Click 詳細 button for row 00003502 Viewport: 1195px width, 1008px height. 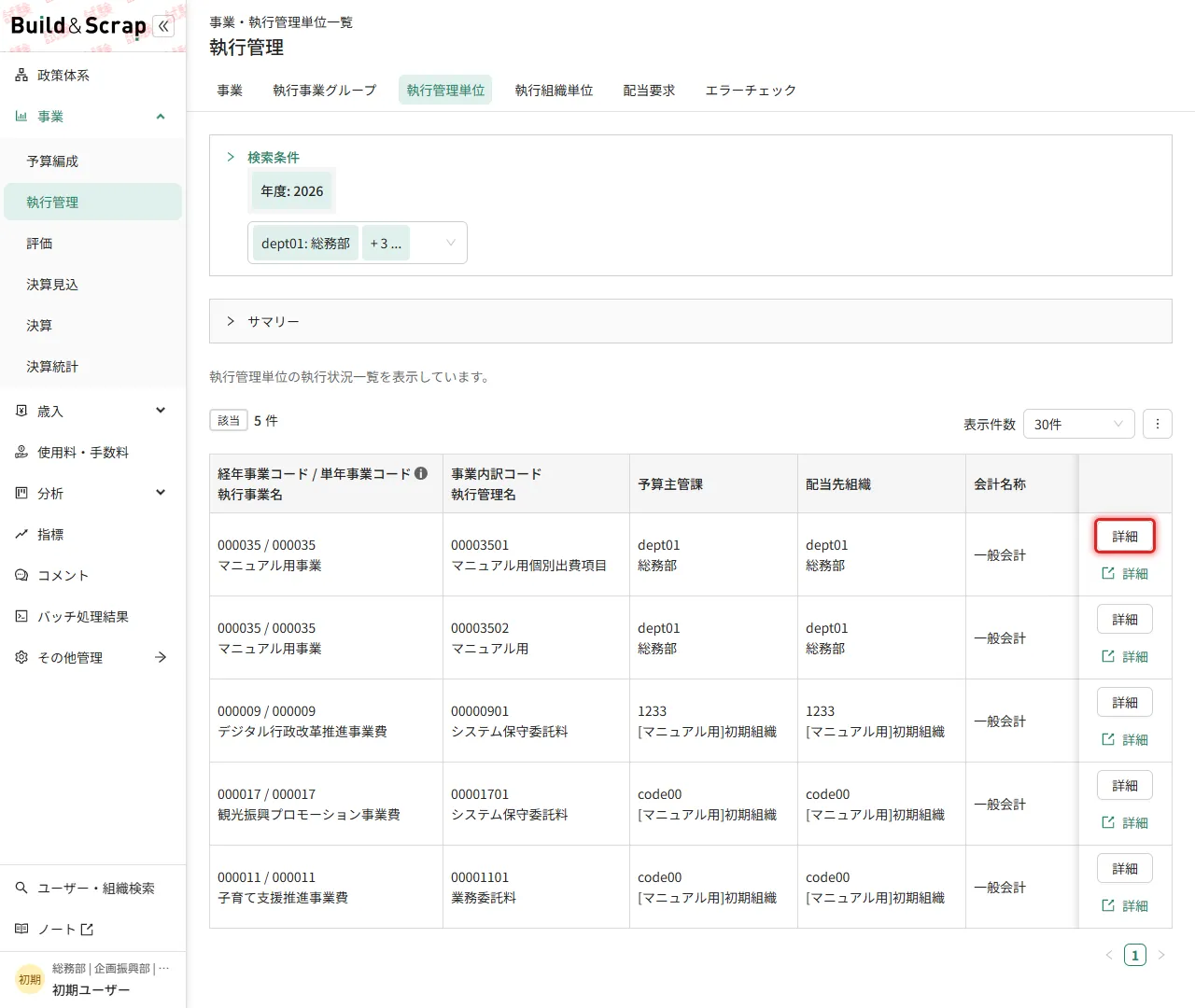pos(1125,620)
